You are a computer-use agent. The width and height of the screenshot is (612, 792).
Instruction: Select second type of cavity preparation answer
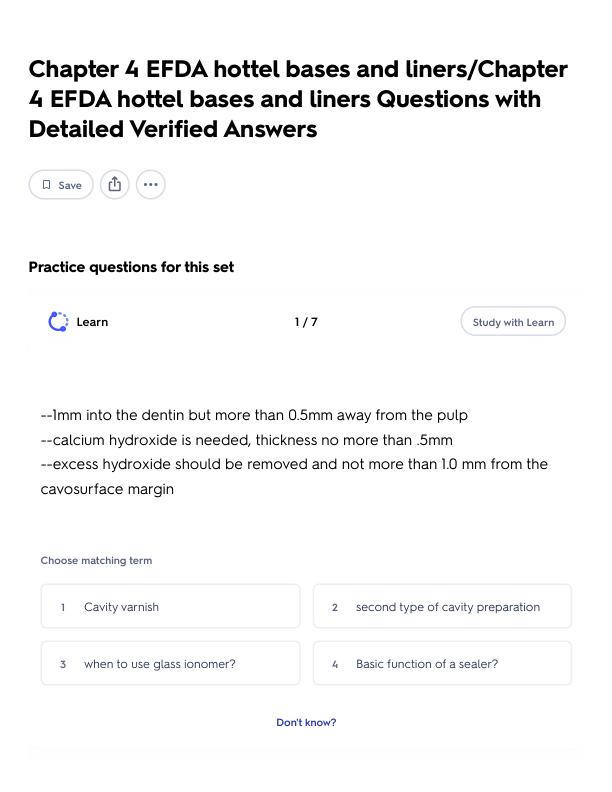pos(442,606)
